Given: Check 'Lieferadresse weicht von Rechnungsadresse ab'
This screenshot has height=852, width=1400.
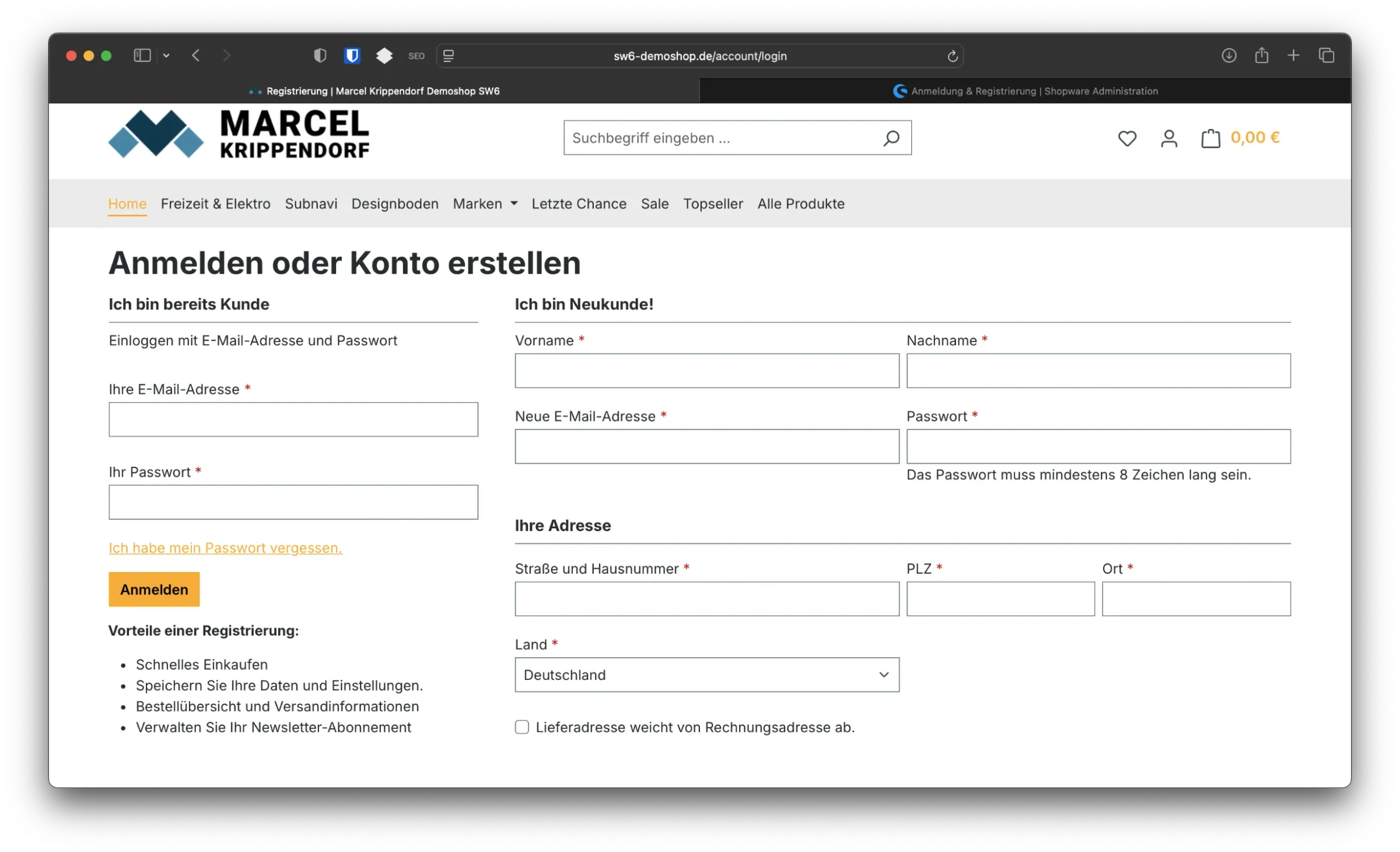Looking at the screenshot, I should (x=521, y=727).
